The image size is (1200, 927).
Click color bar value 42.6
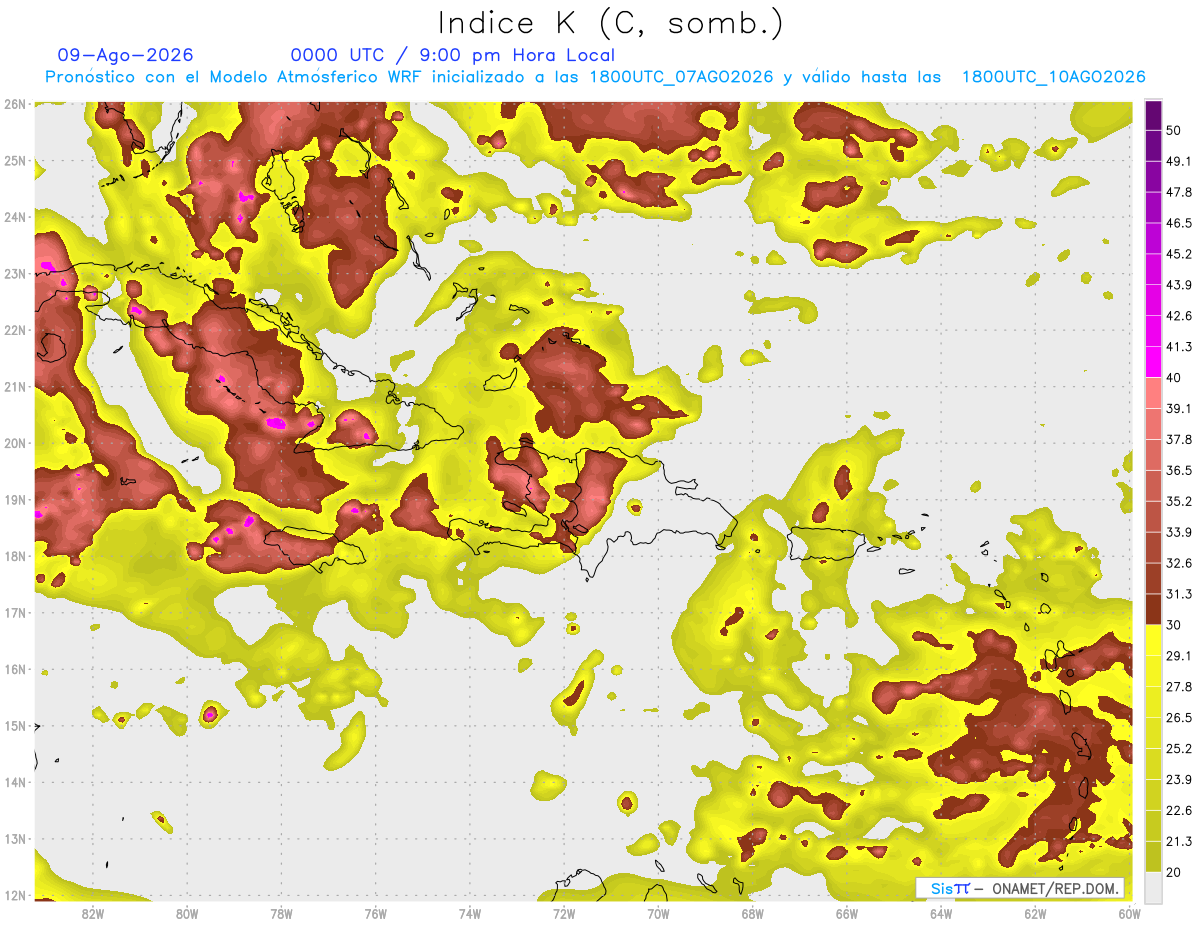coord(1178,316)
